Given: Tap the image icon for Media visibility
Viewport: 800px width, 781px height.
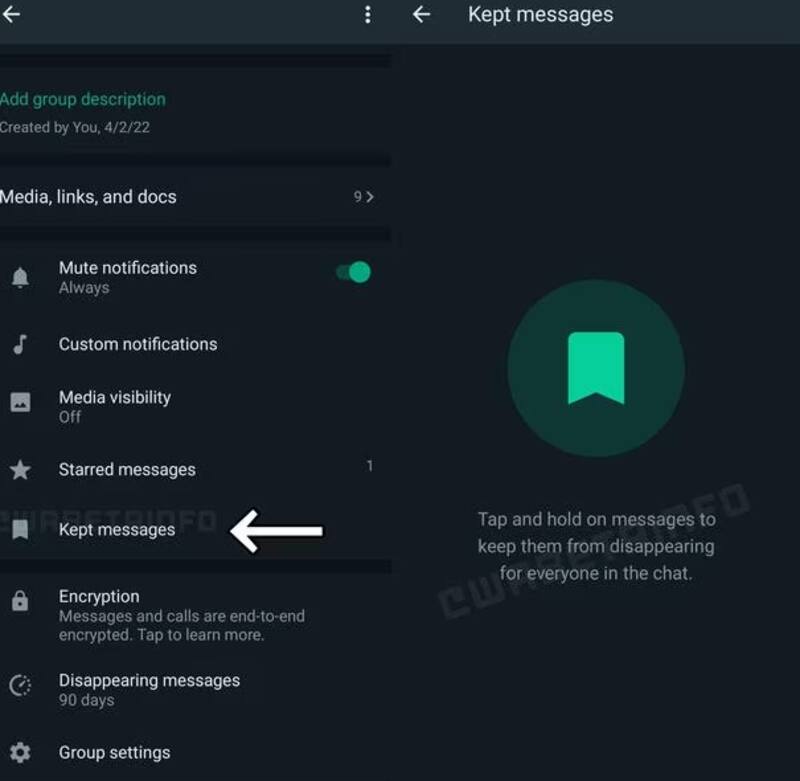Looking at the screenshot, I should point(20,403).
